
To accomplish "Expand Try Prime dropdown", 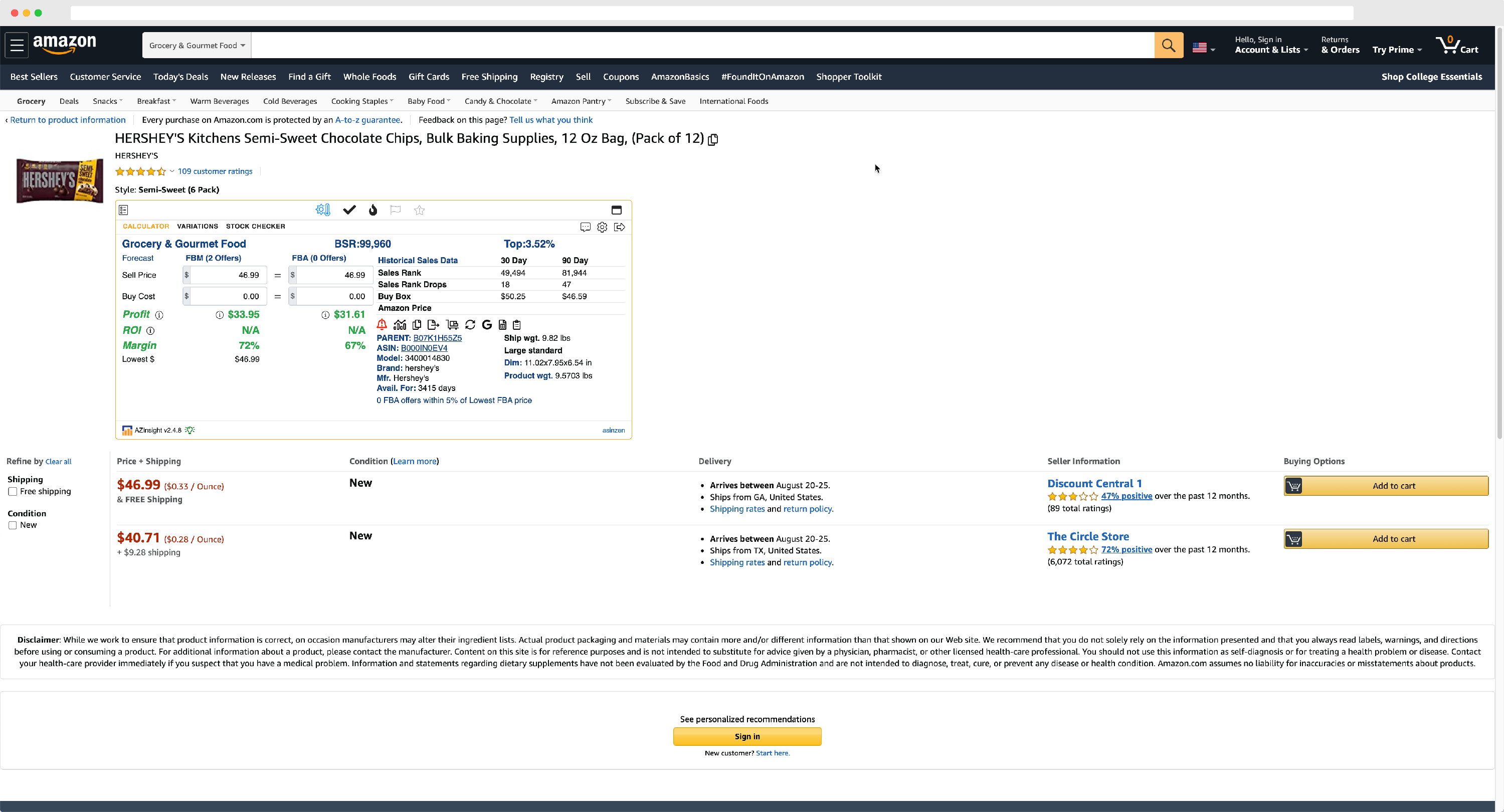I will (1397, 50).
